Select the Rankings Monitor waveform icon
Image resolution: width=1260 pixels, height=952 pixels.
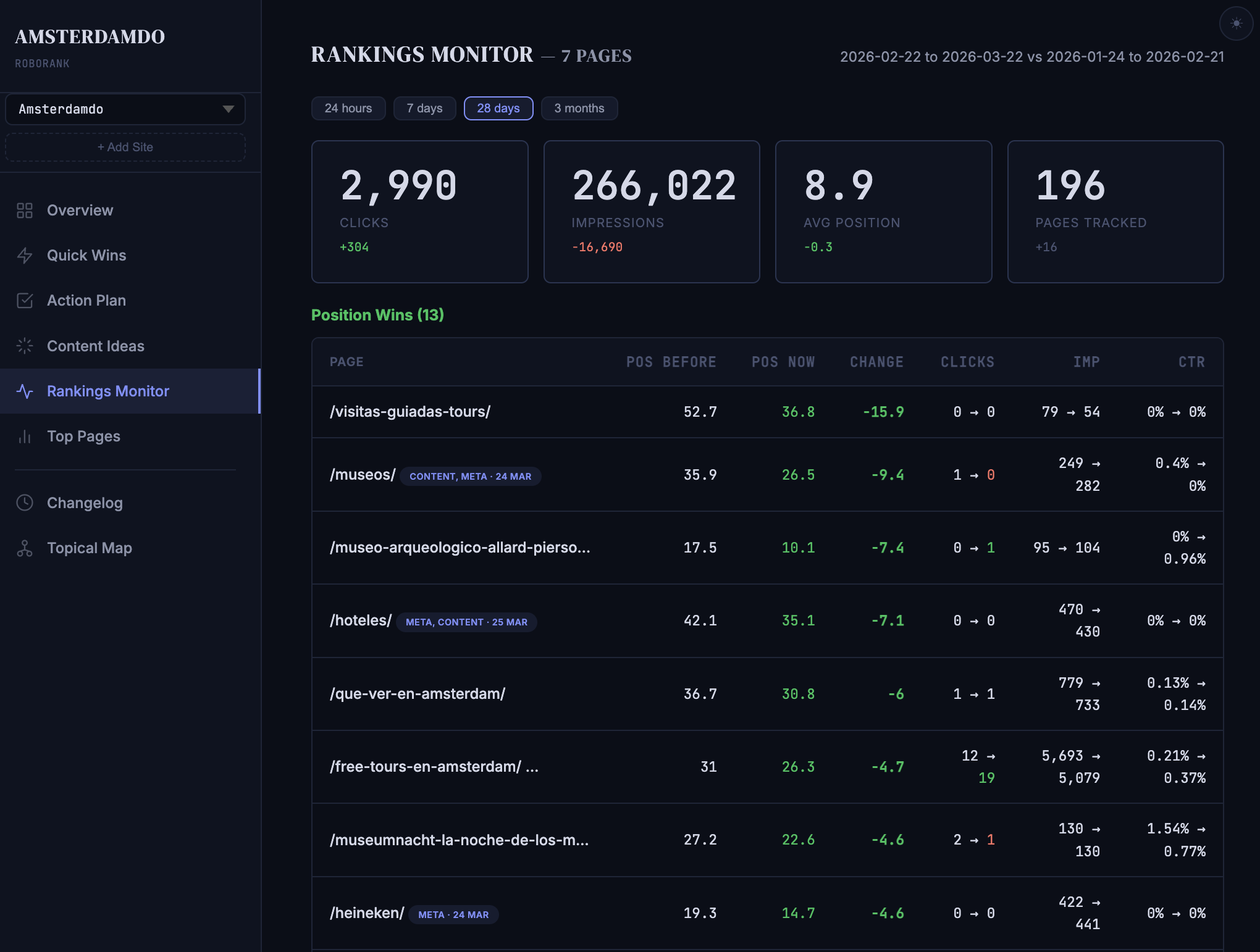(25, 391)
